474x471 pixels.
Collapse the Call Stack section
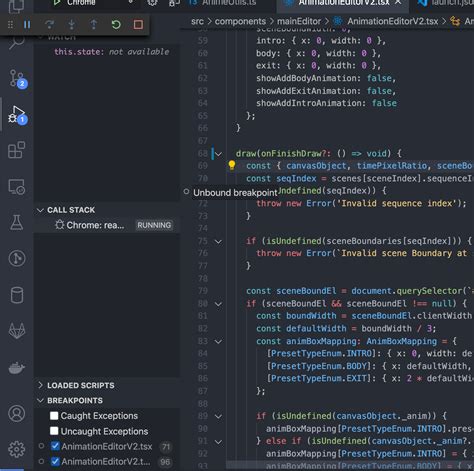pyautogui.click(x=40, y=210)
